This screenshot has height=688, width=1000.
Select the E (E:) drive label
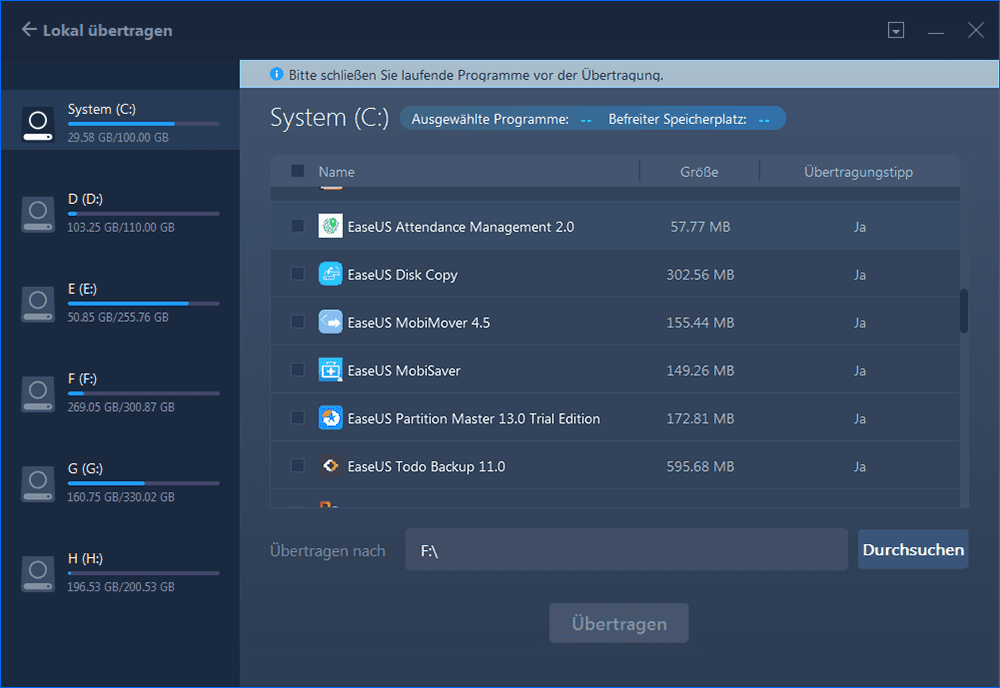[x=82, y=289]
